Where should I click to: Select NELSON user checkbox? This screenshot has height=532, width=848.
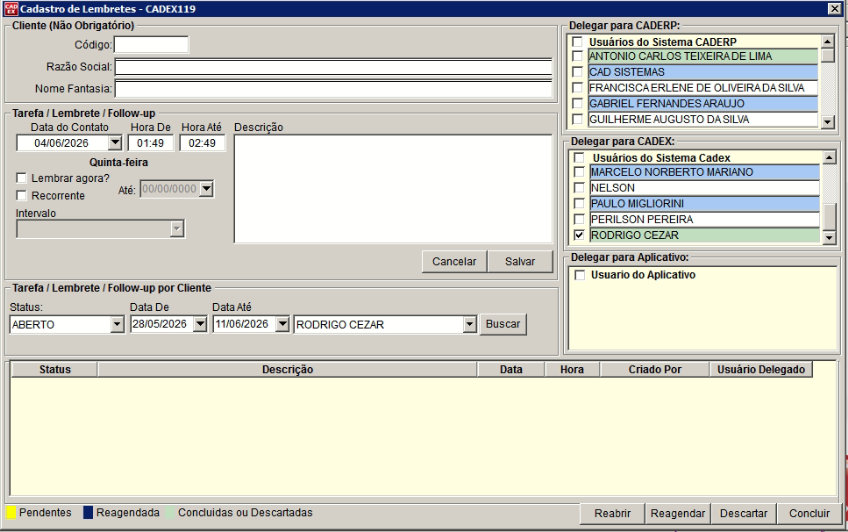(579, 188)
